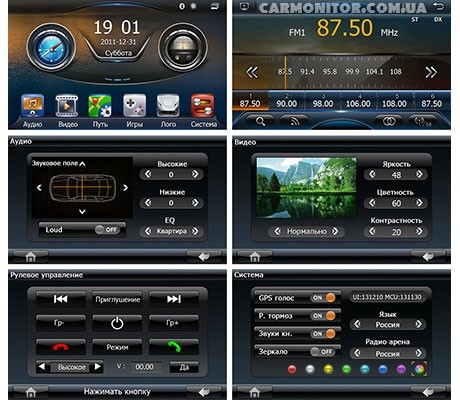Pick the green theme color dot

[x=347, y=369]
